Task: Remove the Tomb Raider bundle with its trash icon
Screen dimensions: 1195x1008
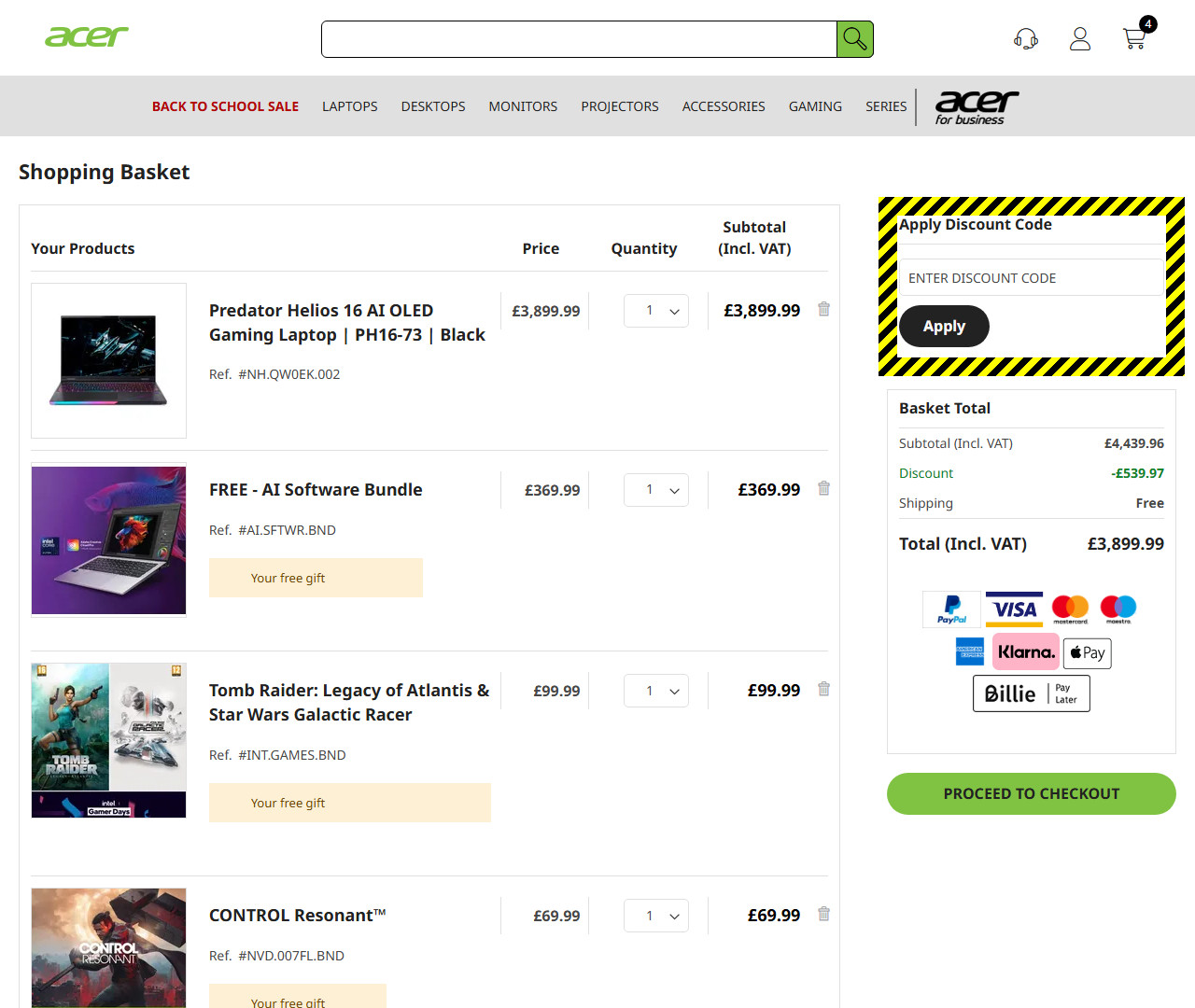Action: (x=823, y=689)
